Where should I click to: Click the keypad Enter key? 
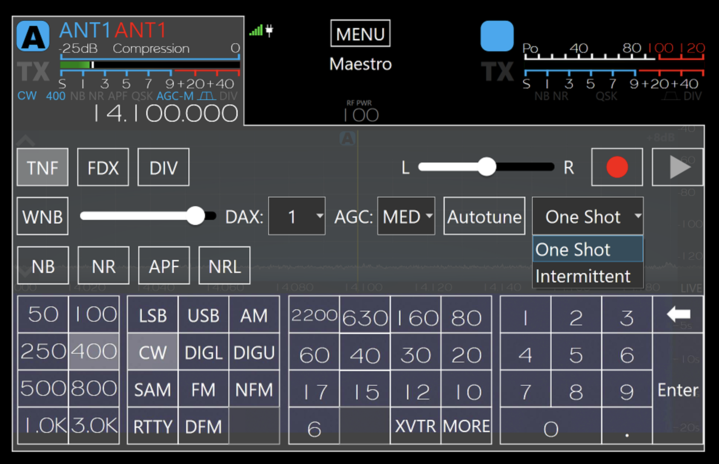click(x=678, y=389)
